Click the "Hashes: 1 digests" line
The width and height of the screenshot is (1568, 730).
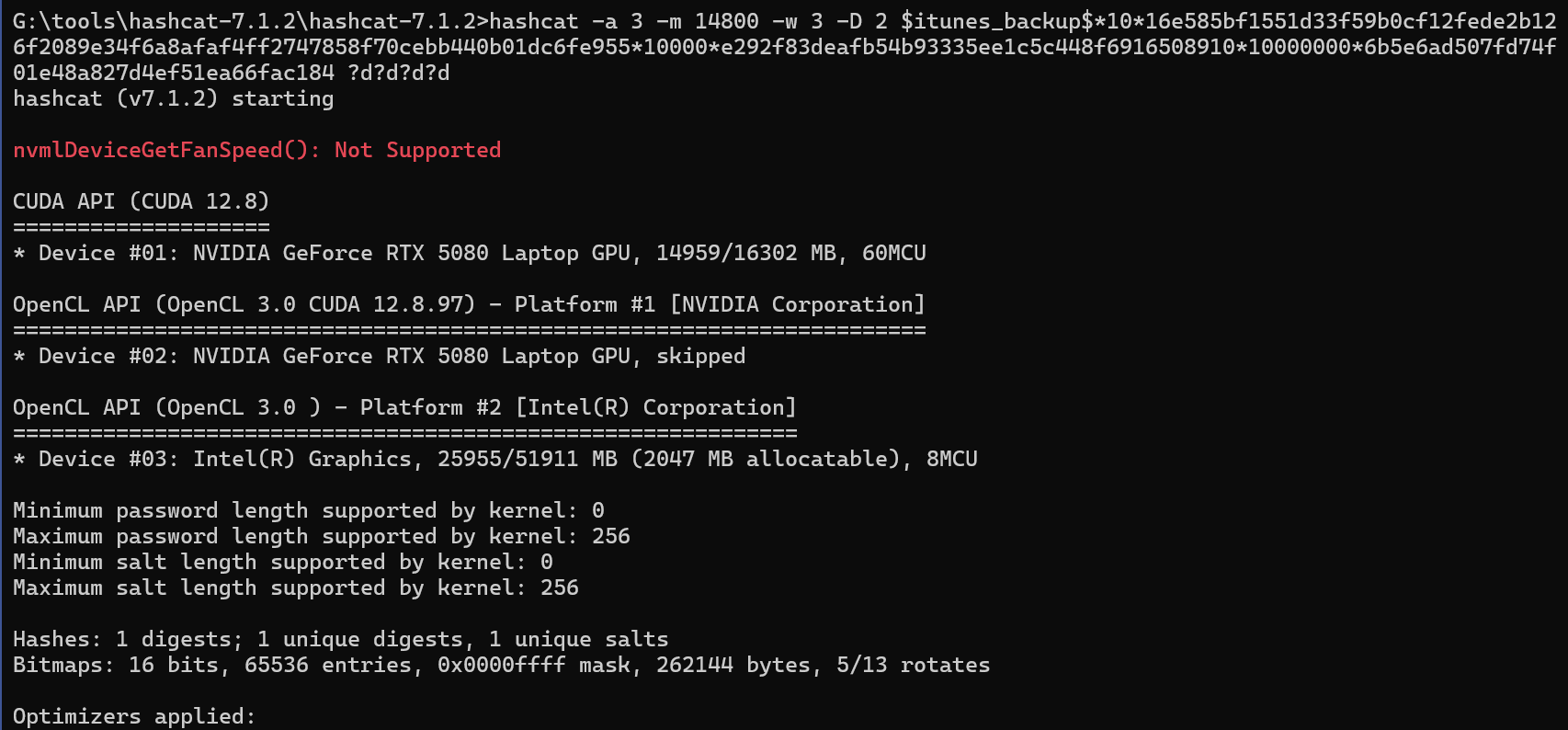pyautogui.click(x=340, y=639)
